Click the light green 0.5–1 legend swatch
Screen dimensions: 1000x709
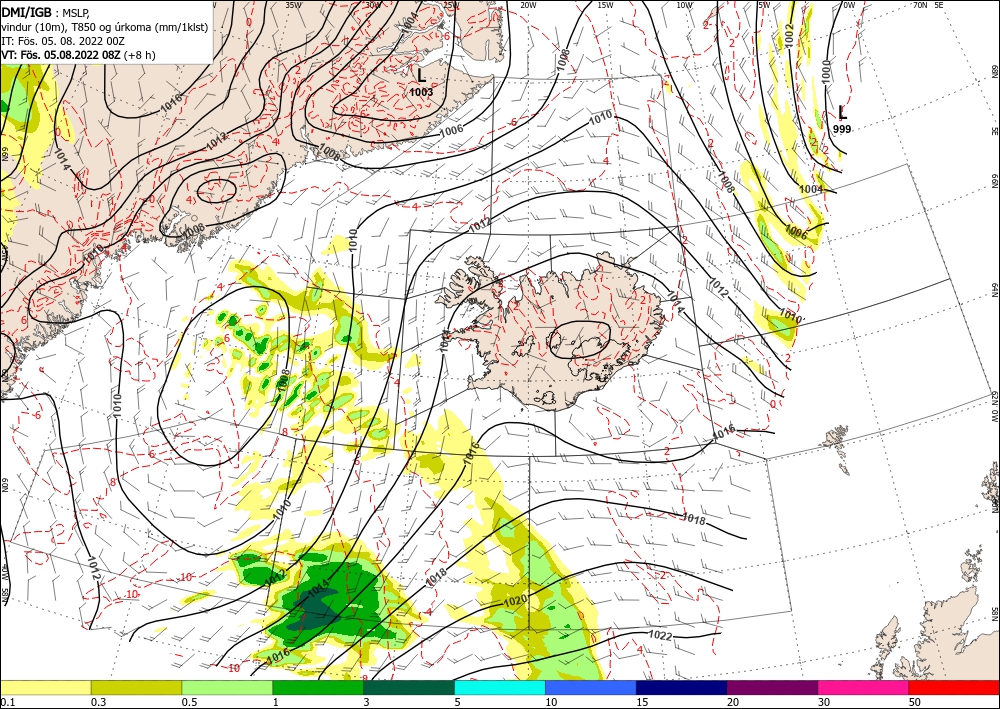227,687
